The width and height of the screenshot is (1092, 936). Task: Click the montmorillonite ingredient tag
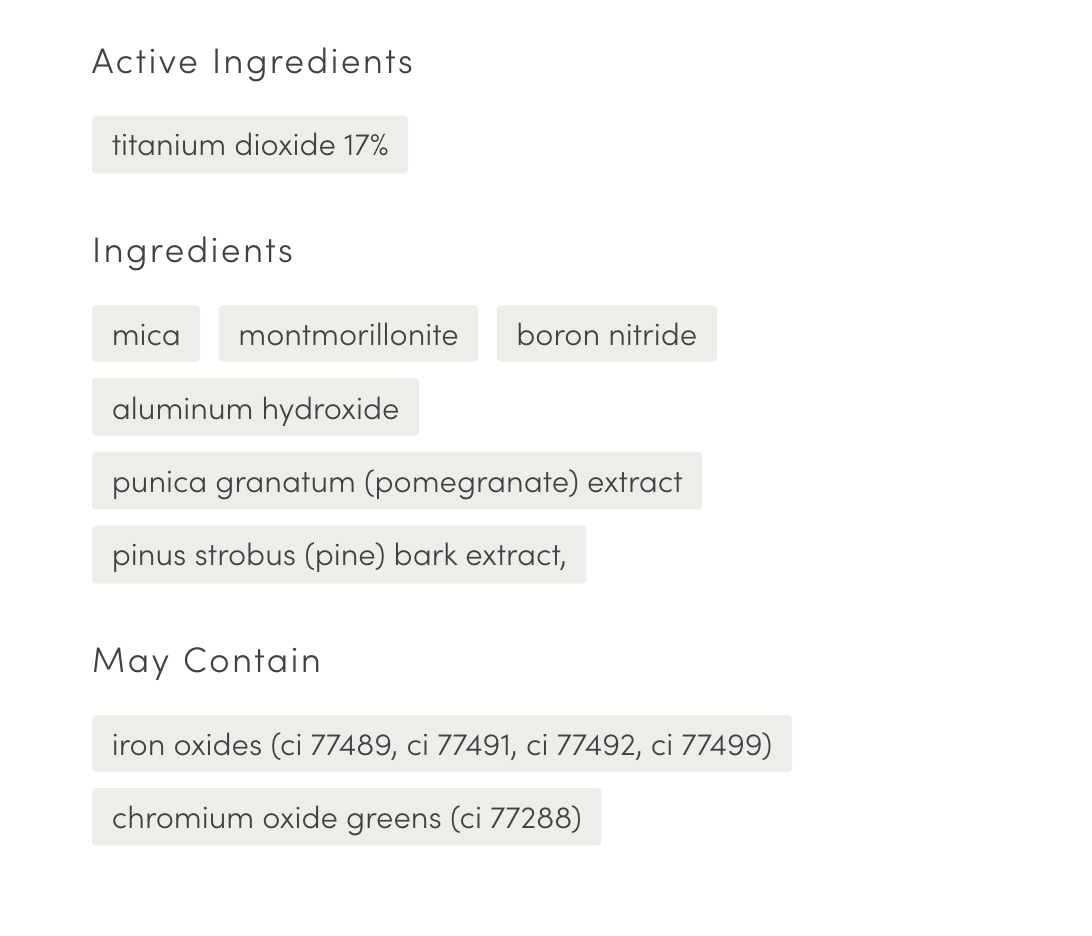coord(348,334)
